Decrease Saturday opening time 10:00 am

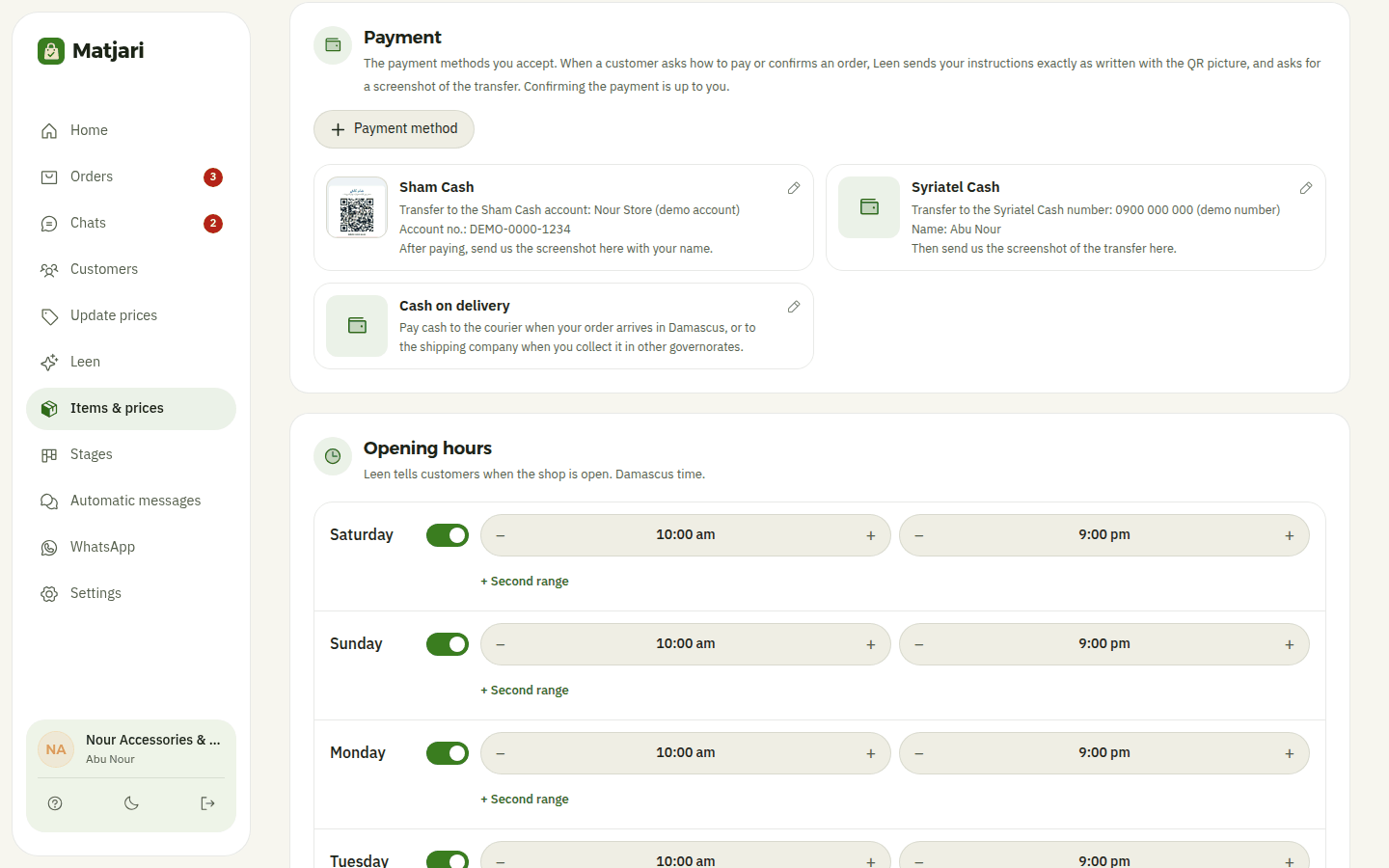pos(501,535)
